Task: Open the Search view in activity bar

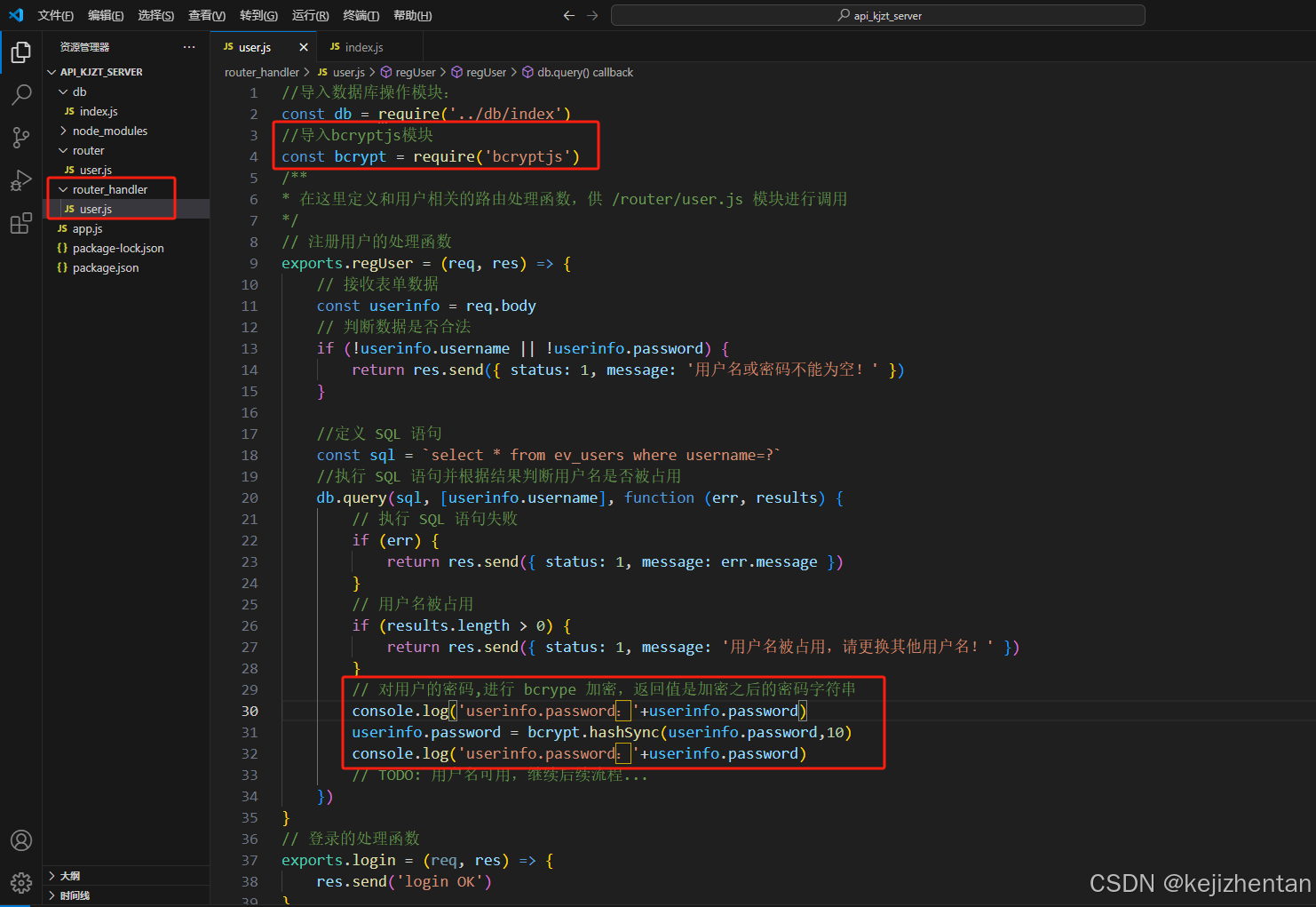Action: 21,94
